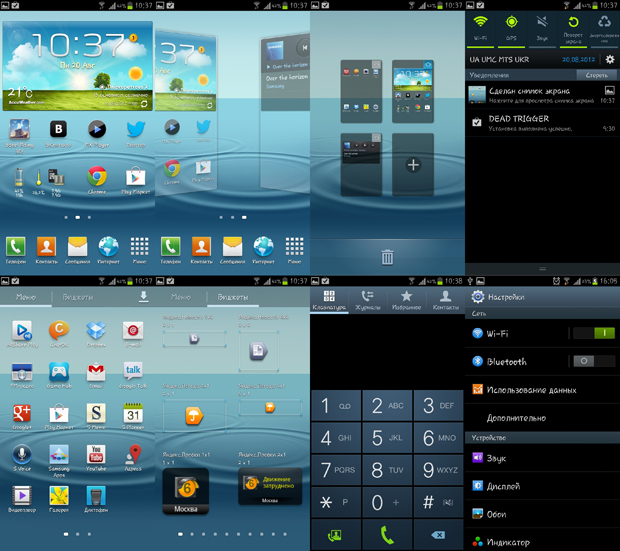Switch to the Журналы call logs tab

(x=368, y=300)
